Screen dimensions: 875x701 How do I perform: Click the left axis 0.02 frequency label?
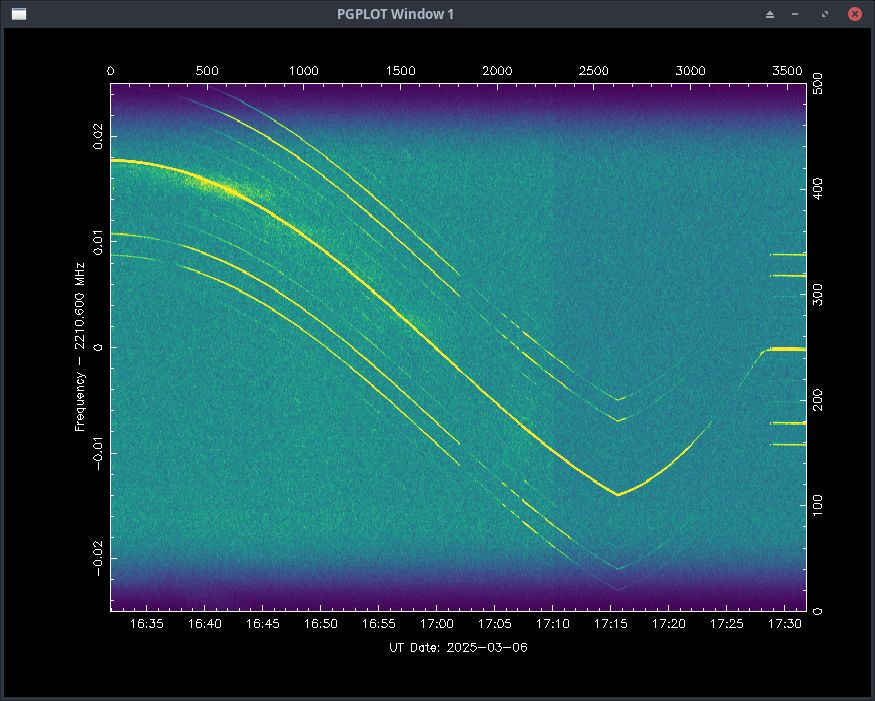(98, 136)
